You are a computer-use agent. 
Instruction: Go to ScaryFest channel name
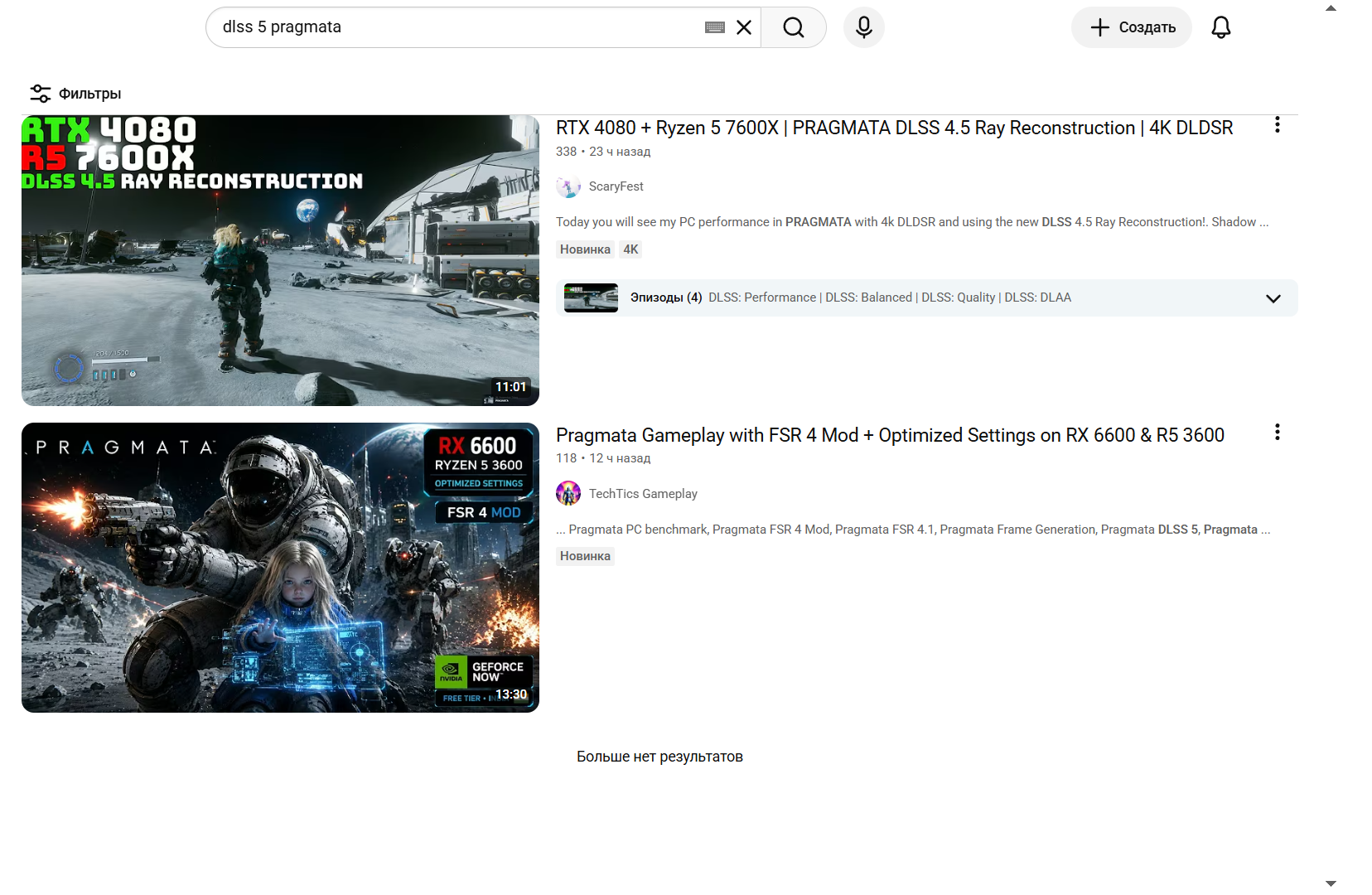[x=616, y=186]
